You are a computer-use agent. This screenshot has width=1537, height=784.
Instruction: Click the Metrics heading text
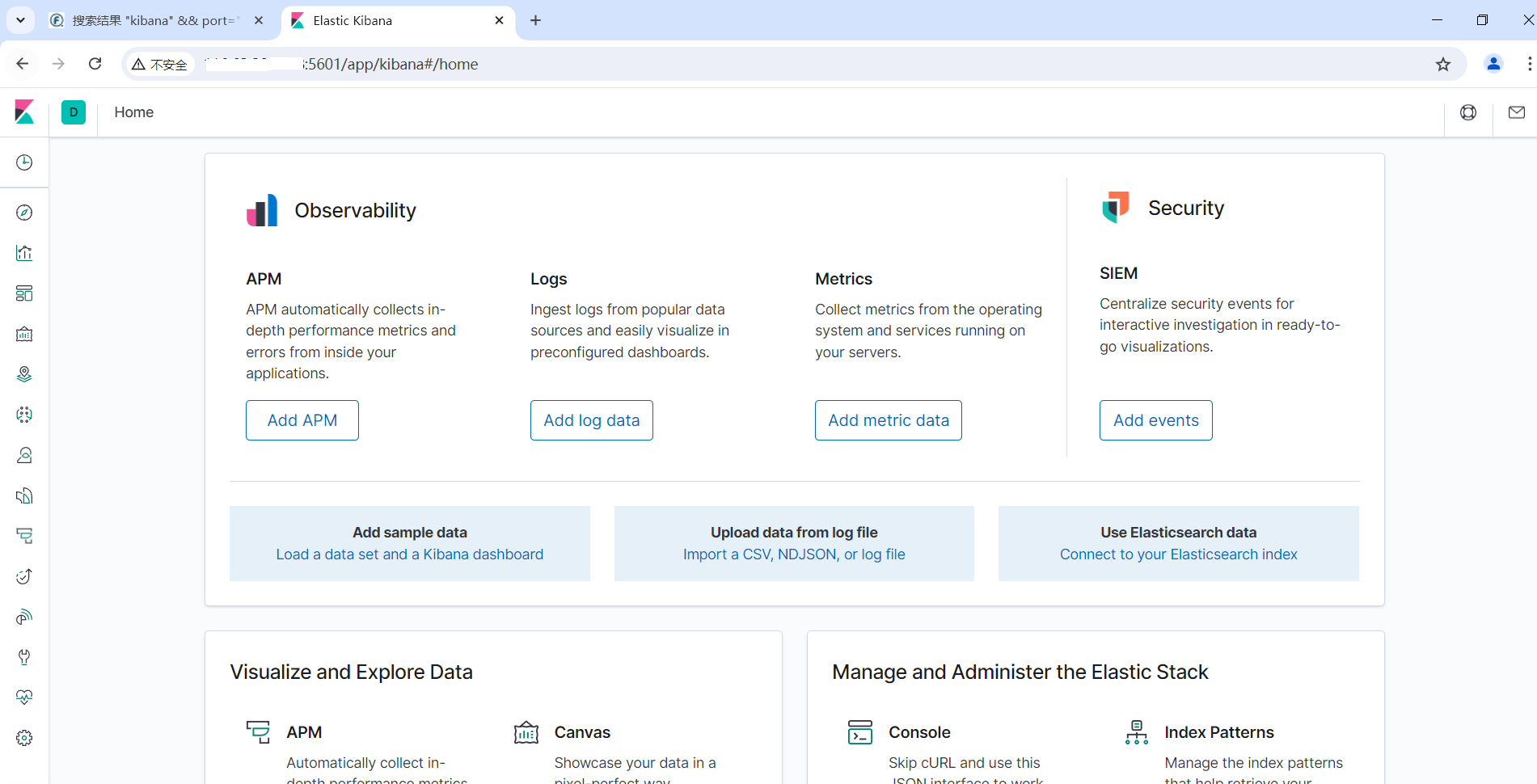click(843, 279)
